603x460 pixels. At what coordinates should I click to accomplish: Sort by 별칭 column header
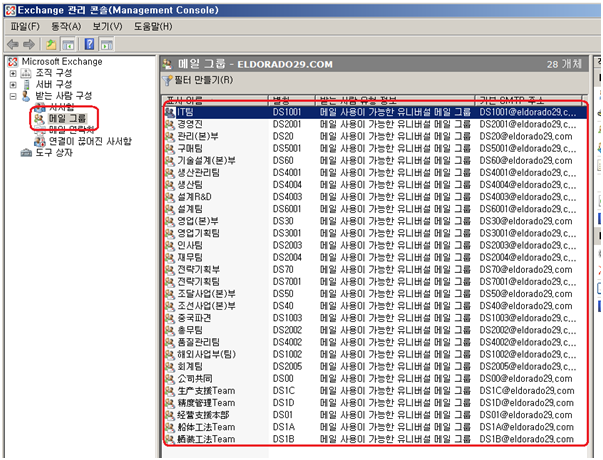291,100
